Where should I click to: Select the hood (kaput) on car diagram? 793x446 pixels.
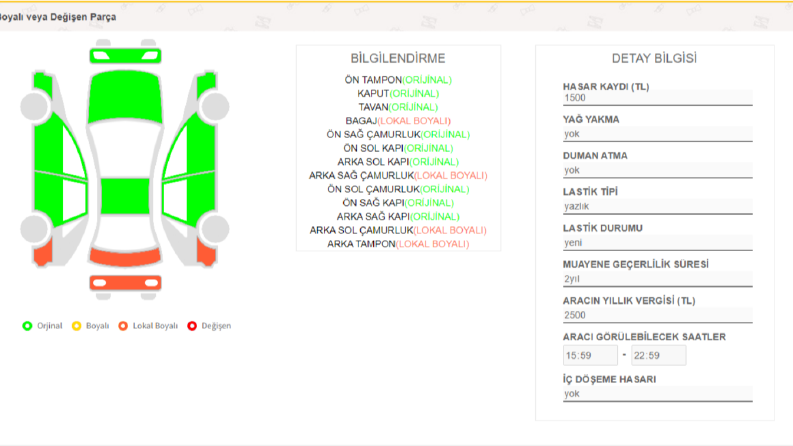125,97
